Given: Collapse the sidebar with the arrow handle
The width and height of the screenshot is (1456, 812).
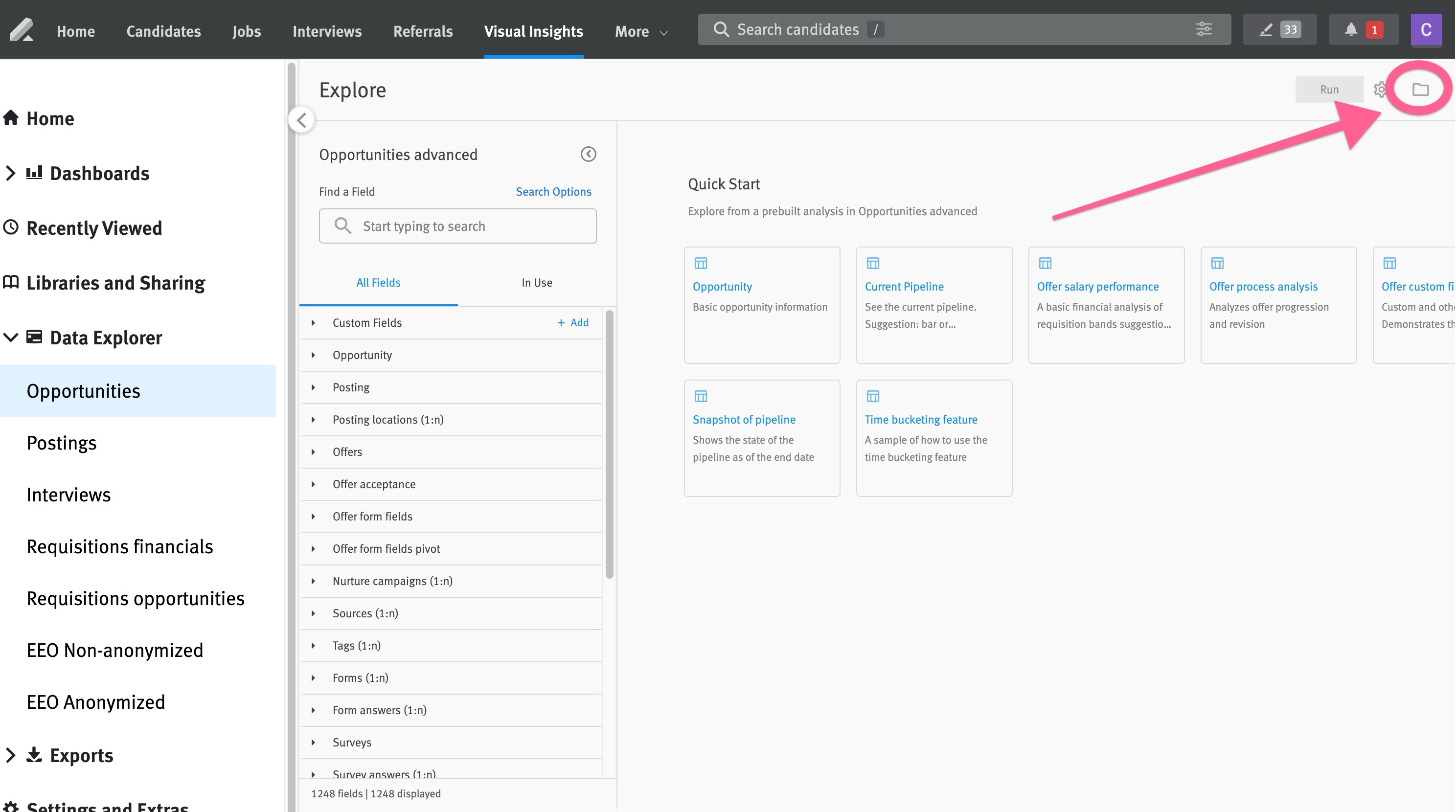Looking at the screenshot, I should click(301, 120).
